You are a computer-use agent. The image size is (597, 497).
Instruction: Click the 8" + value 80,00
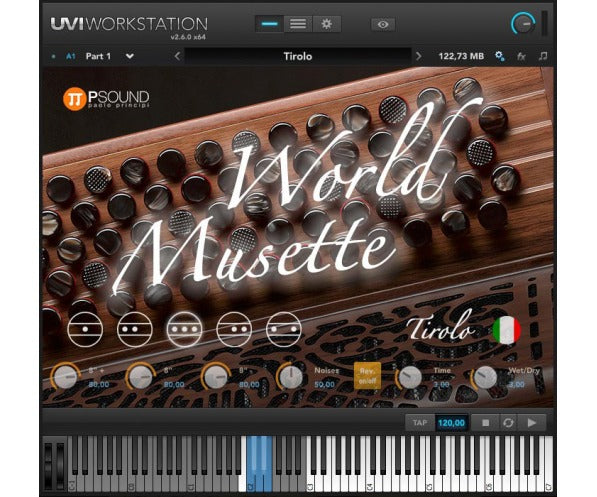99,384
